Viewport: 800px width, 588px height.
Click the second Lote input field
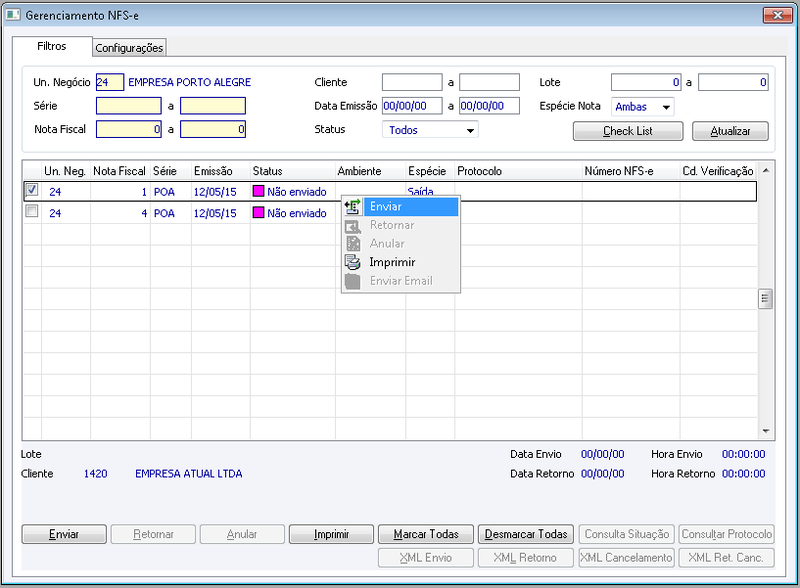click(733, 82)
